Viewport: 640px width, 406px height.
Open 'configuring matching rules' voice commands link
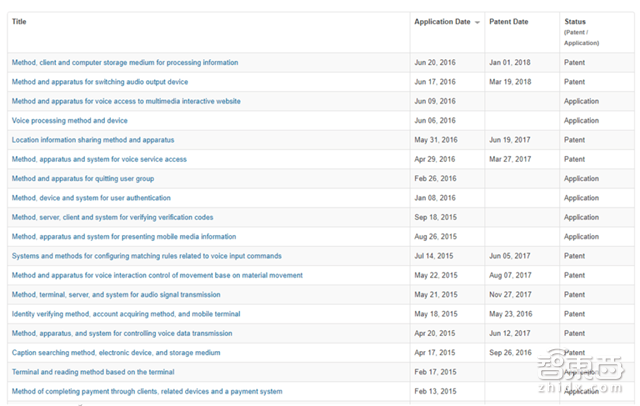pyautogui.click(x=146, y=256)
